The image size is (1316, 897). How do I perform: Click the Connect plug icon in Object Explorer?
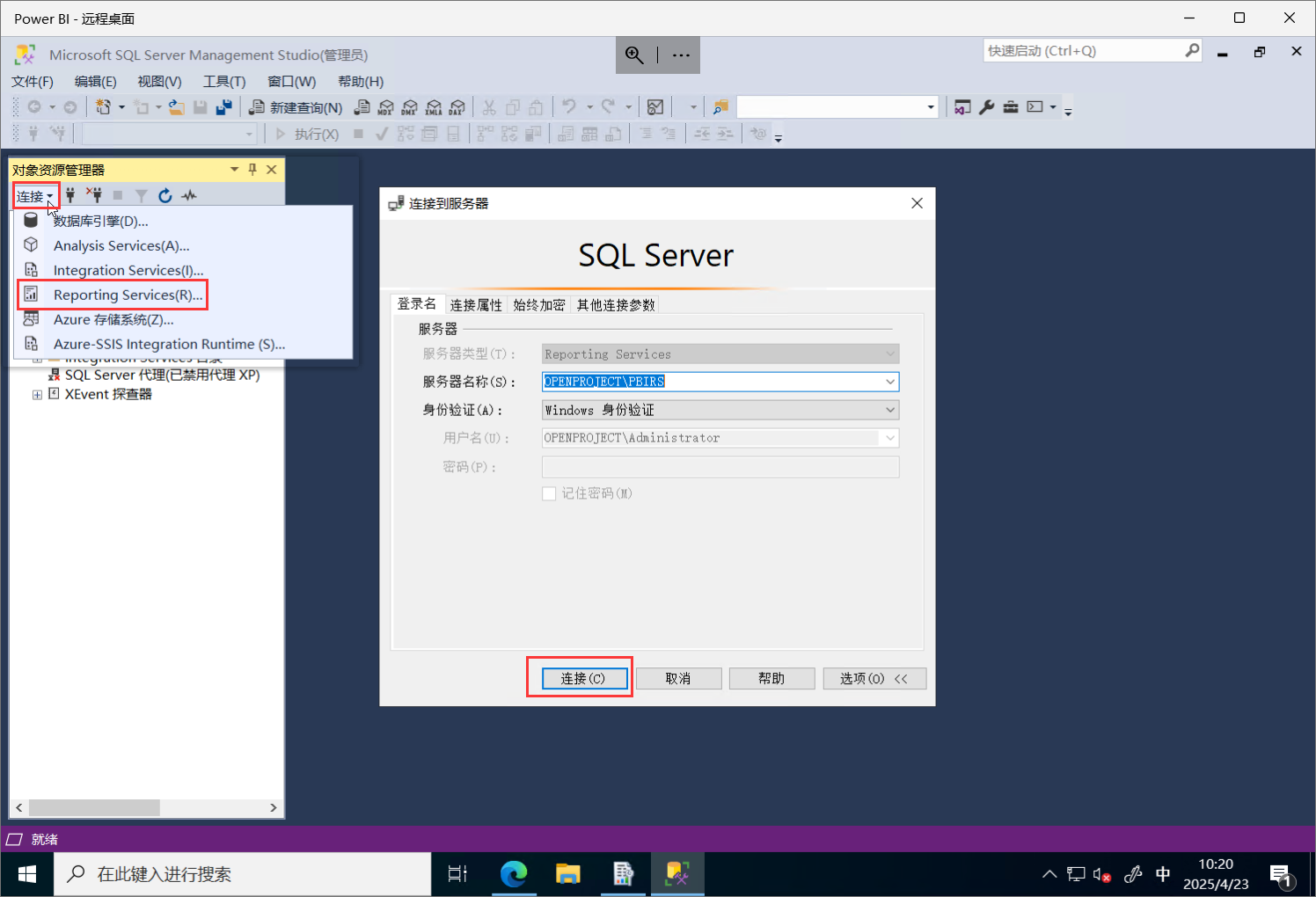coord(70,195)
